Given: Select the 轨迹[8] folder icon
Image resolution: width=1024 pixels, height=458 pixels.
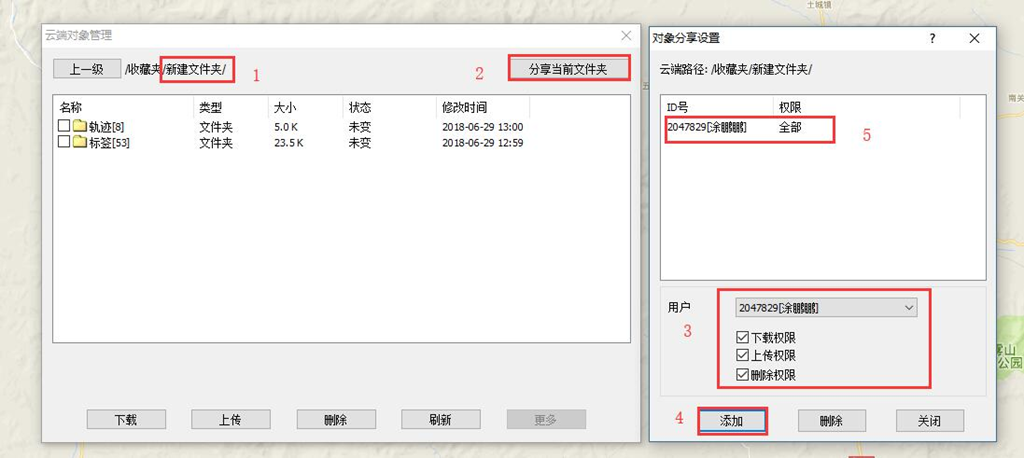Looking at the screenshot, I should tap(80, 126).
